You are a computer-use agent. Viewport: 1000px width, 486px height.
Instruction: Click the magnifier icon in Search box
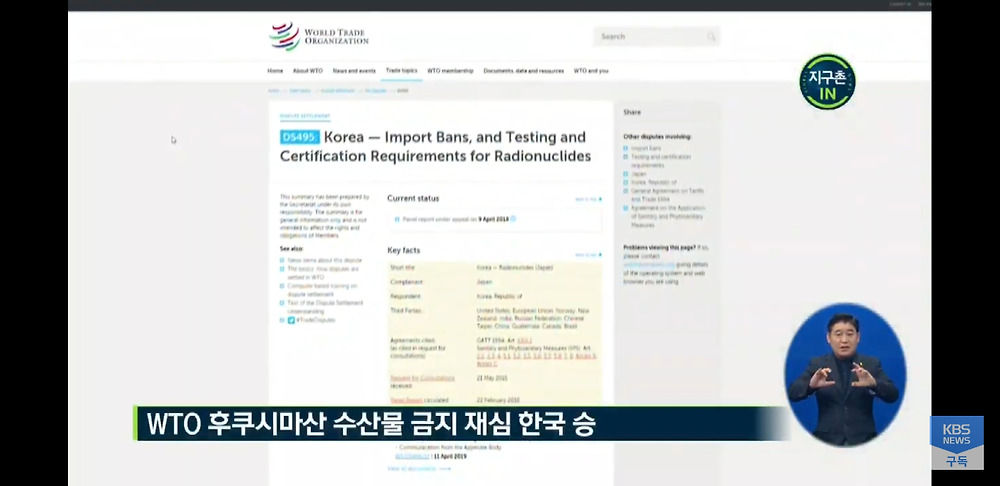(x=711, y=37)
